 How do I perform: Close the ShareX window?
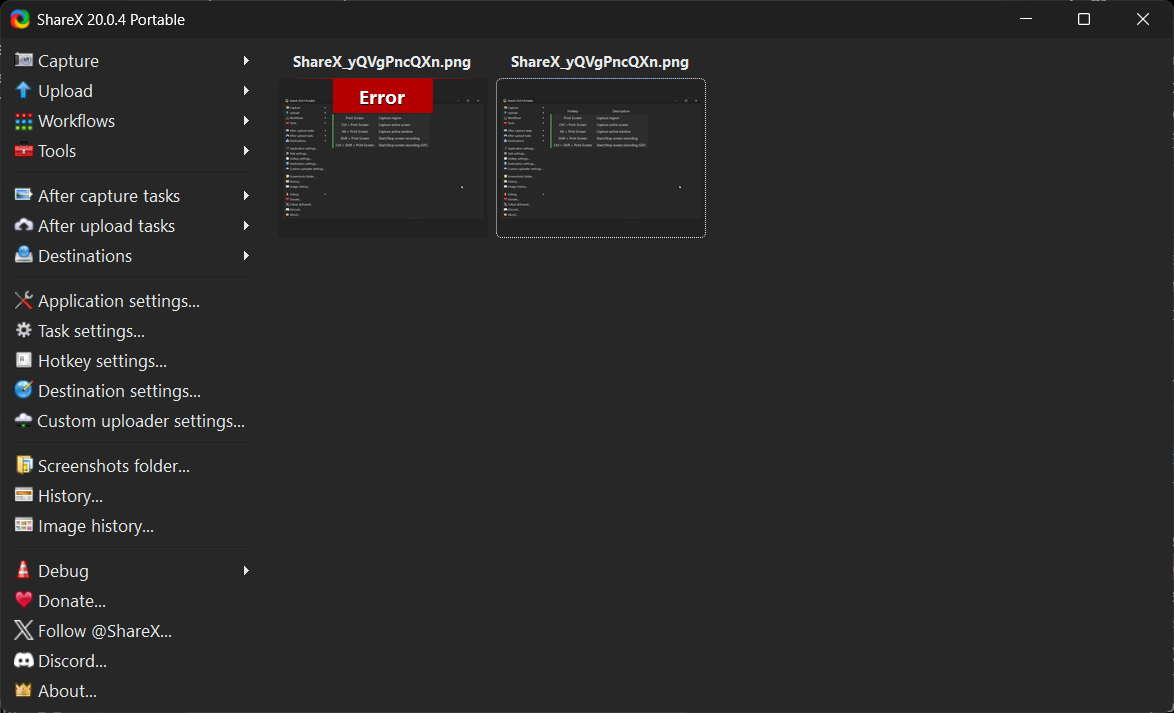point(1143,19)
